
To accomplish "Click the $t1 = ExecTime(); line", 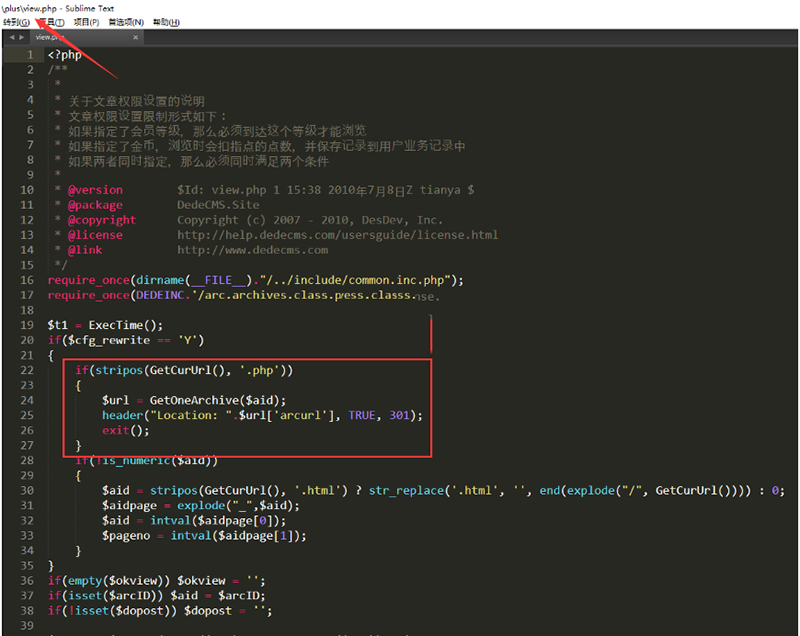I will click(x=105, y=325).
